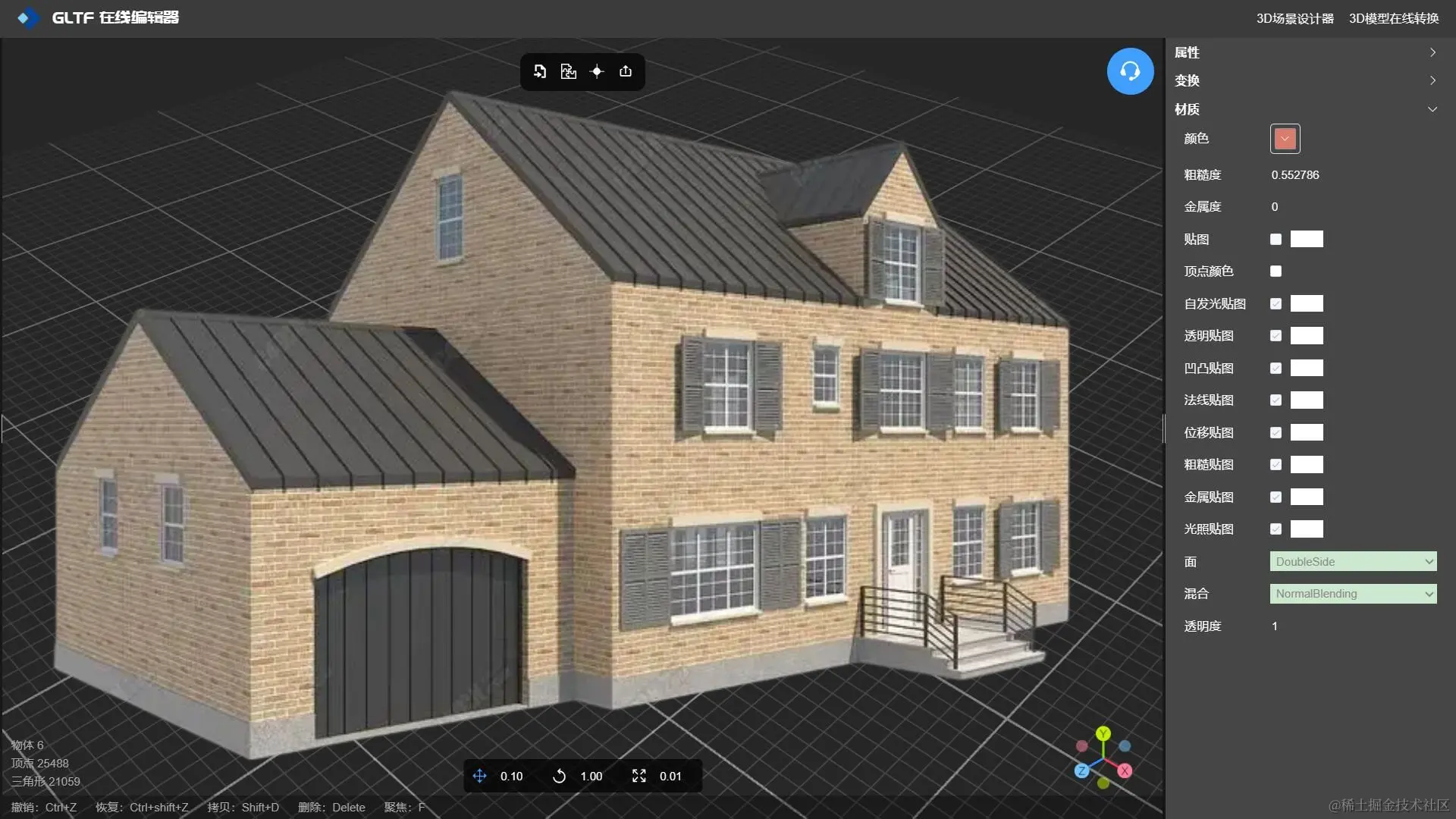Image resolution: width=1456 pixels, height=819 pixels.
Task: Enable the 贴图 texture checkbox
Action: [x=1276, y=240]
